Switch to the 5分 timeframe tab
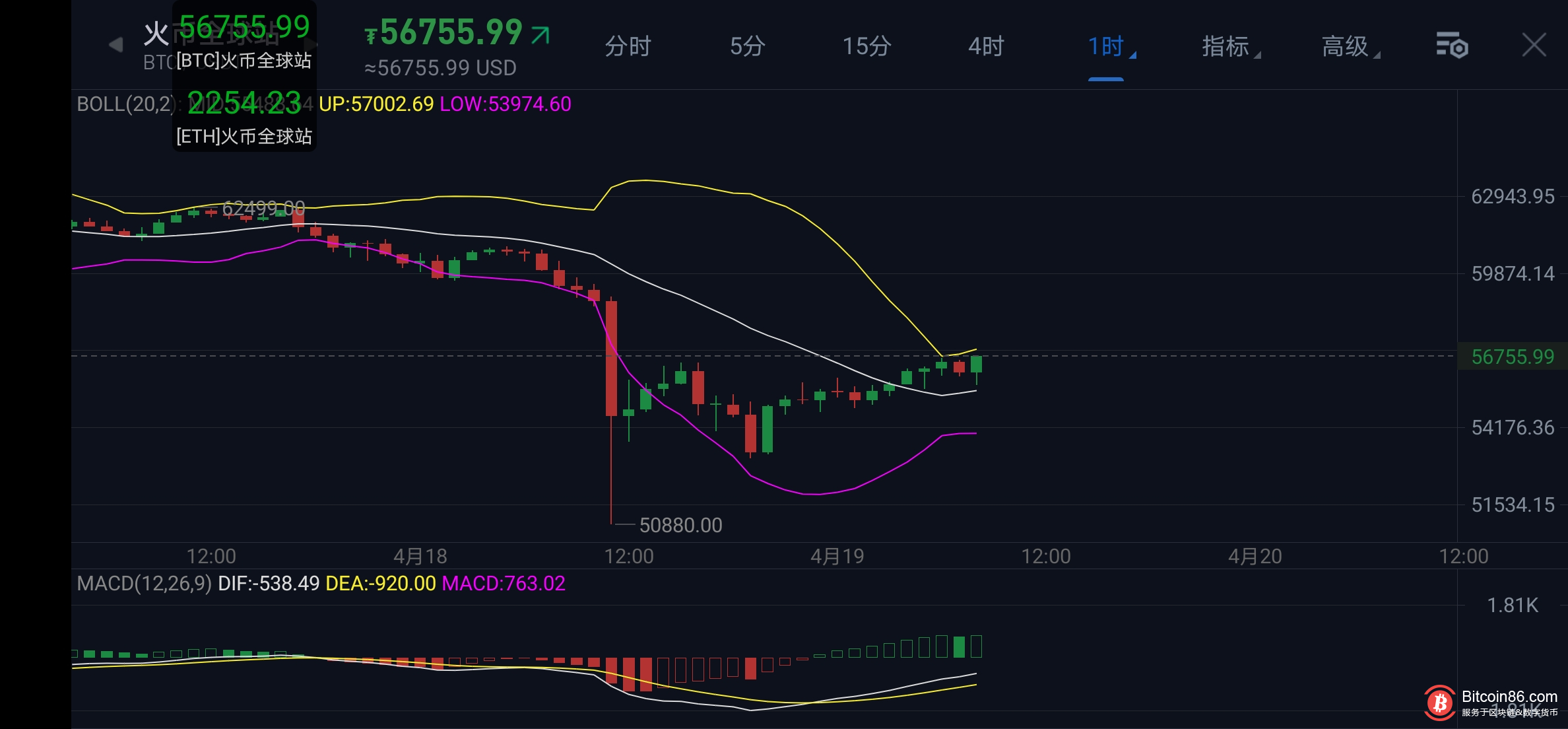Image resolution: width=1568 pixels, height=729 pixels. tap(747, 47)
